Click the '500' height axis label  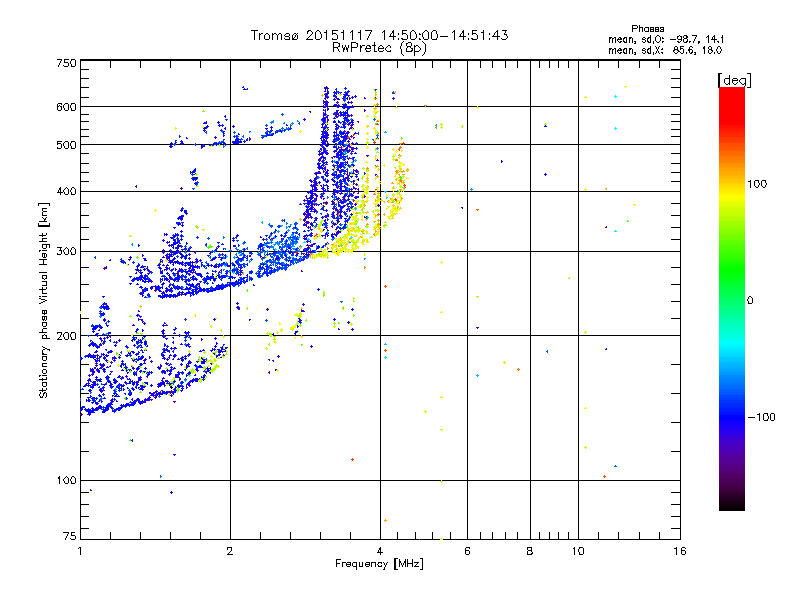(66, 145)
